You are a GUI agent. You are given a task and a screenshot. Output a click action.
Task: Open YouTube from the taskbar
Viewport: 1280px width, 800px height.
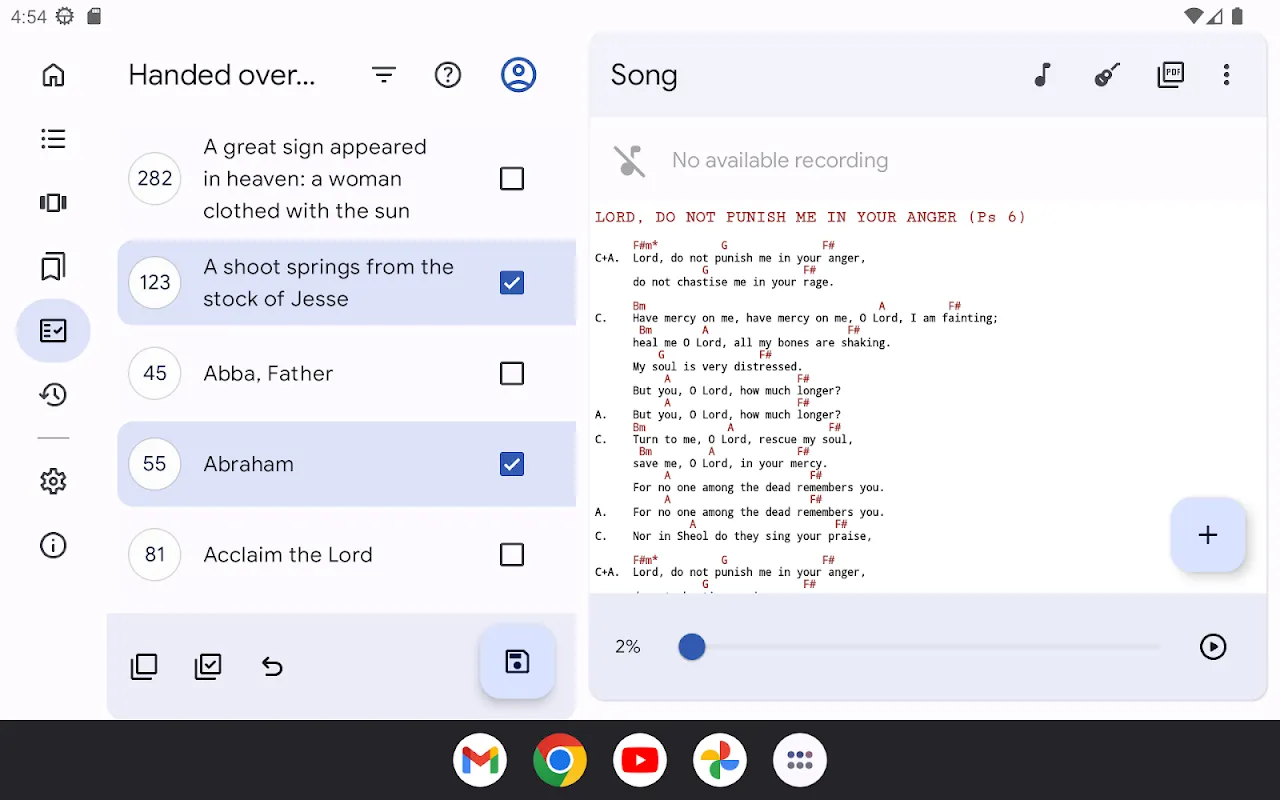click(x=640, y=760)
